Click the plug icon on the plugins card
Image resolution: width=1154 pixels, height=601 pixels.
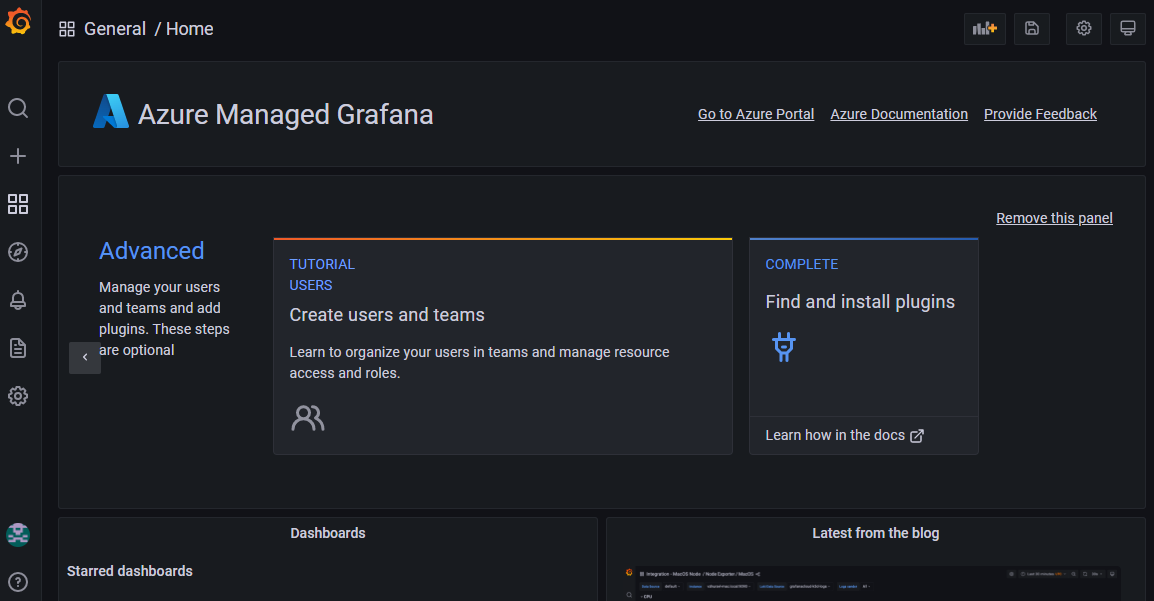784,346
